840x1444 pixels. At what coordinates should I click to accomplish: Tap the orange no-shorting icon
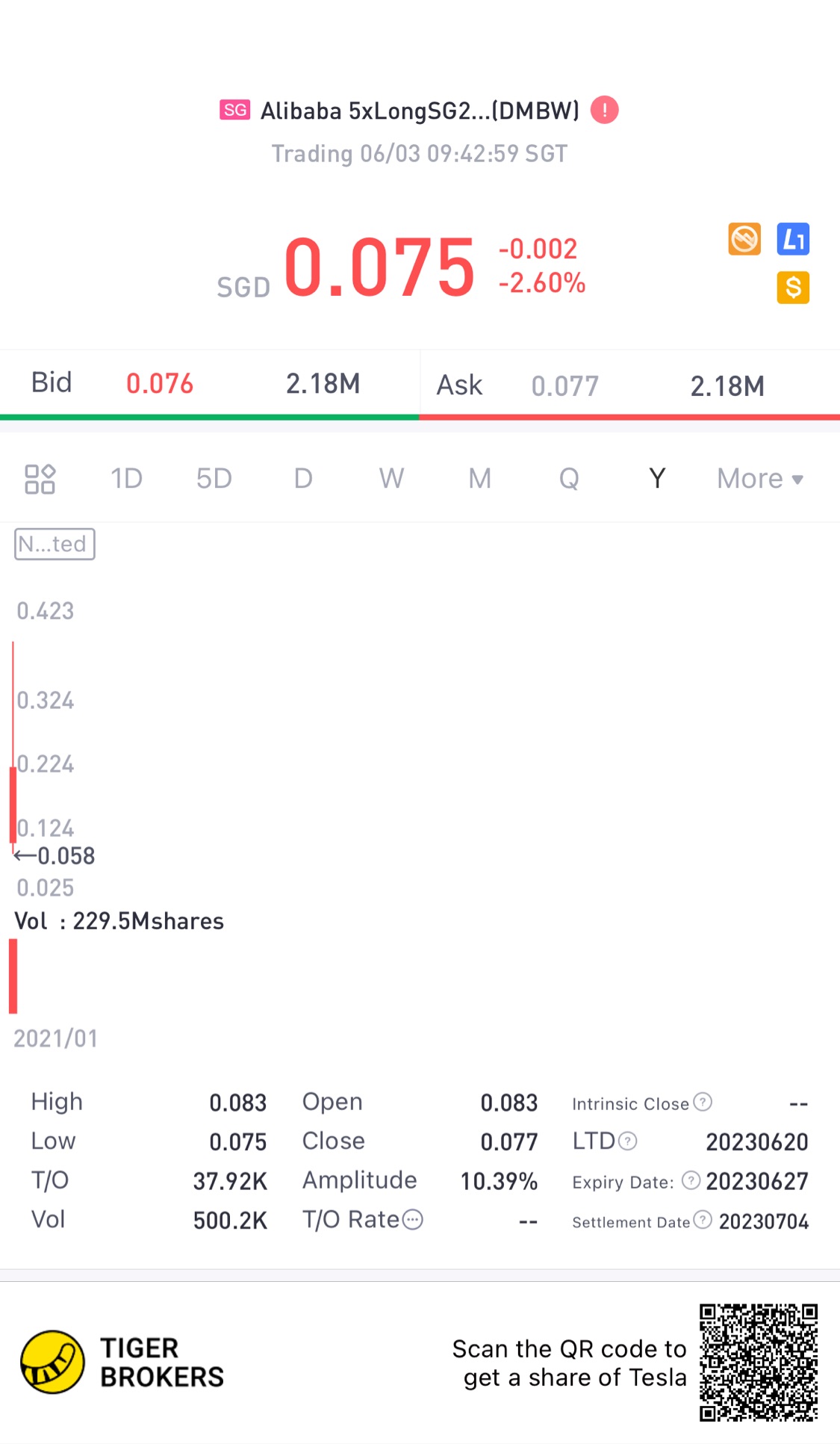(x=744, y=239)
